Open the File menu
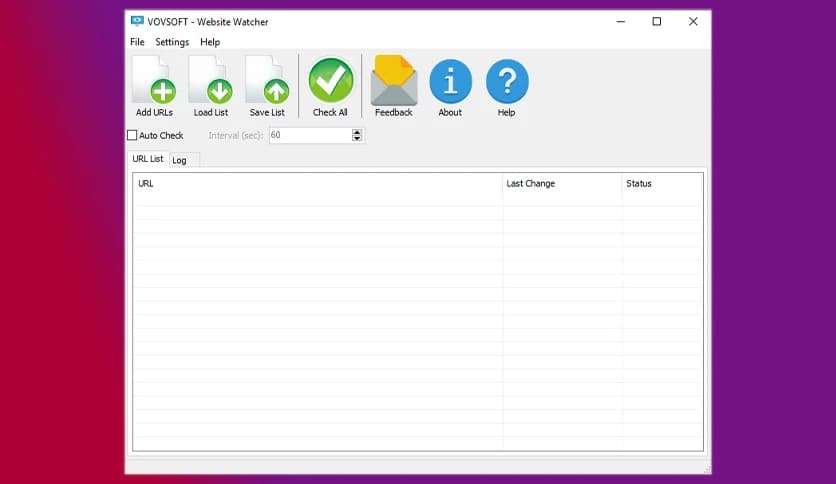The height and width of the screenshot is (484, 836). coord(137,42)
